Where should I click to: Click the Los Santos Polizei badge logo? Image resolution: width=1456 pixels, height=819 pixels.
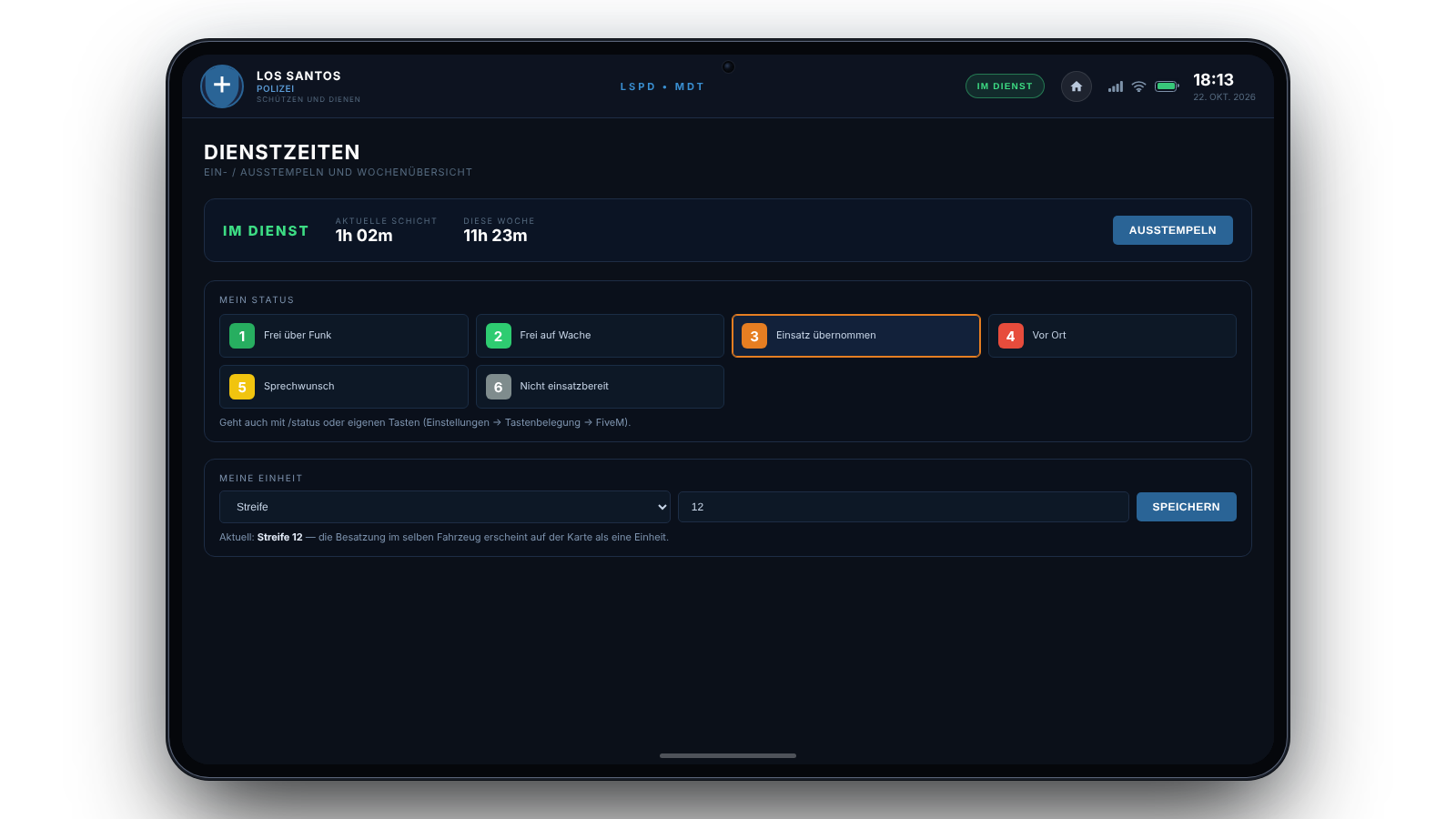coord(222,86)
